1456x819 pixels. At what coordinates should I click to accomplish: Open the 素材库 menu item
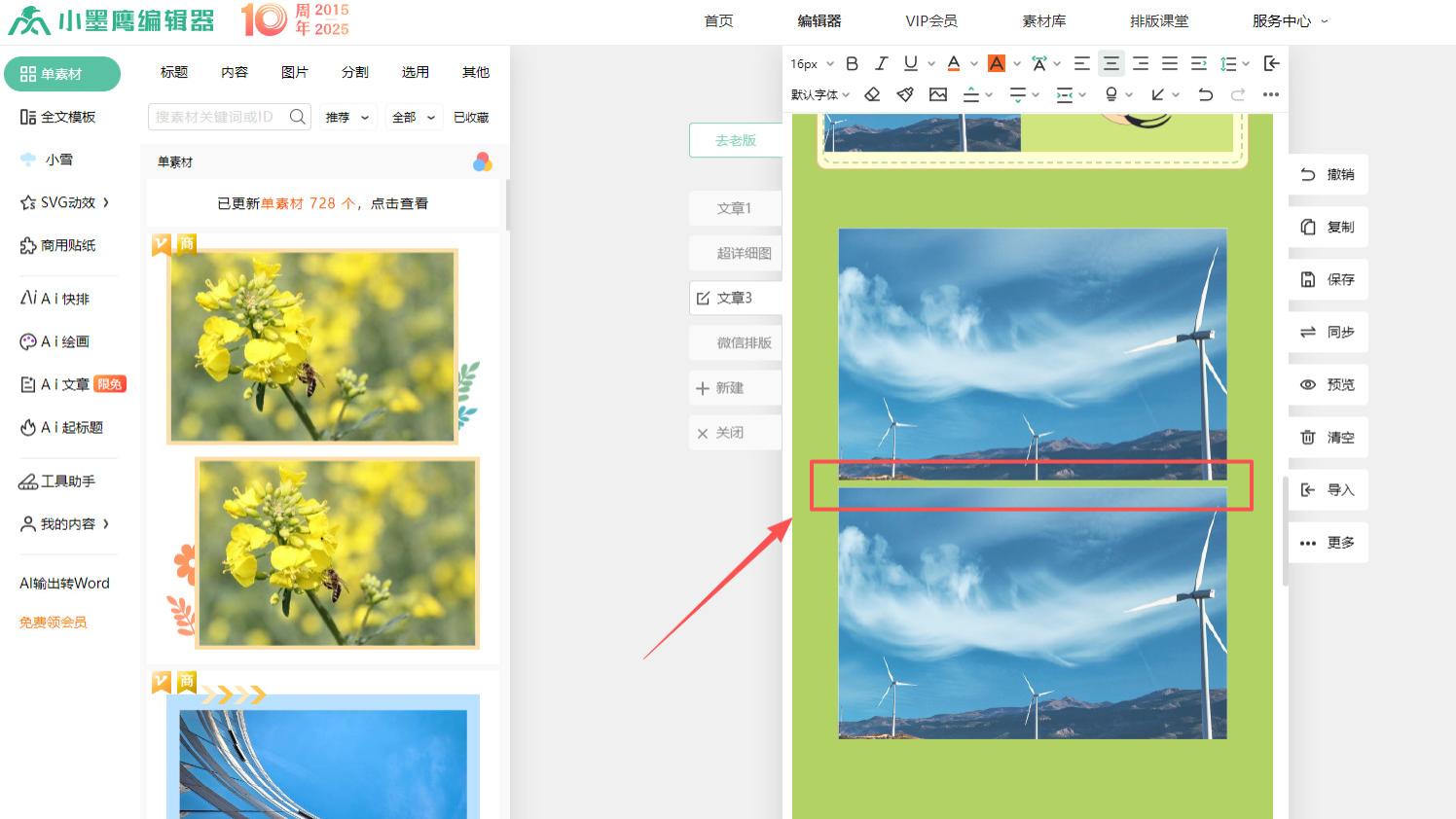click(1044, 20)
